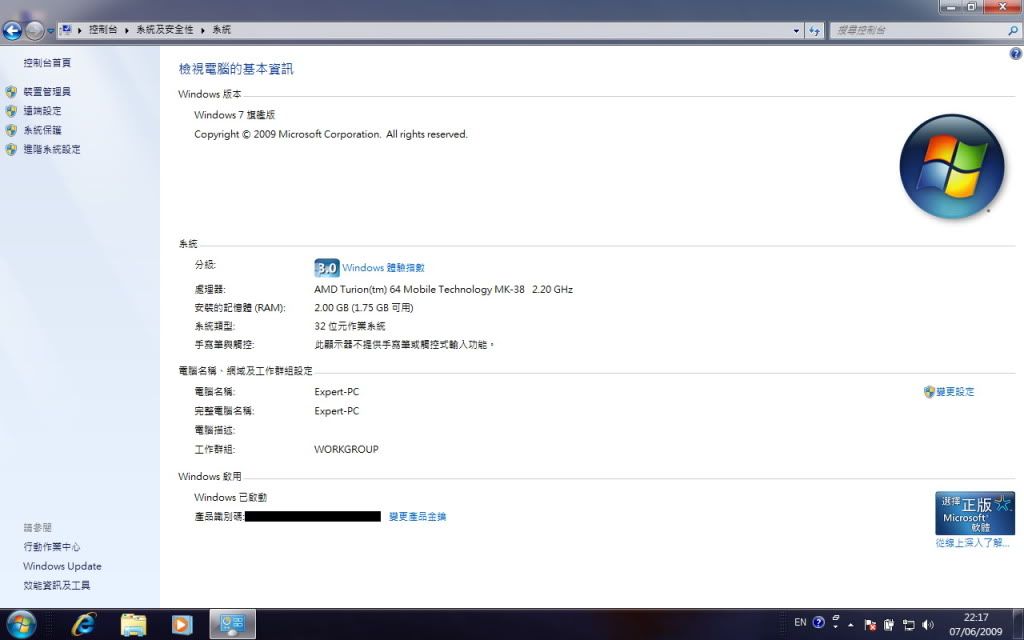Click the 2.00 GB RAM value
Image resolution: width=1024 pixels, height=640 pixels.
pos(364,308)
